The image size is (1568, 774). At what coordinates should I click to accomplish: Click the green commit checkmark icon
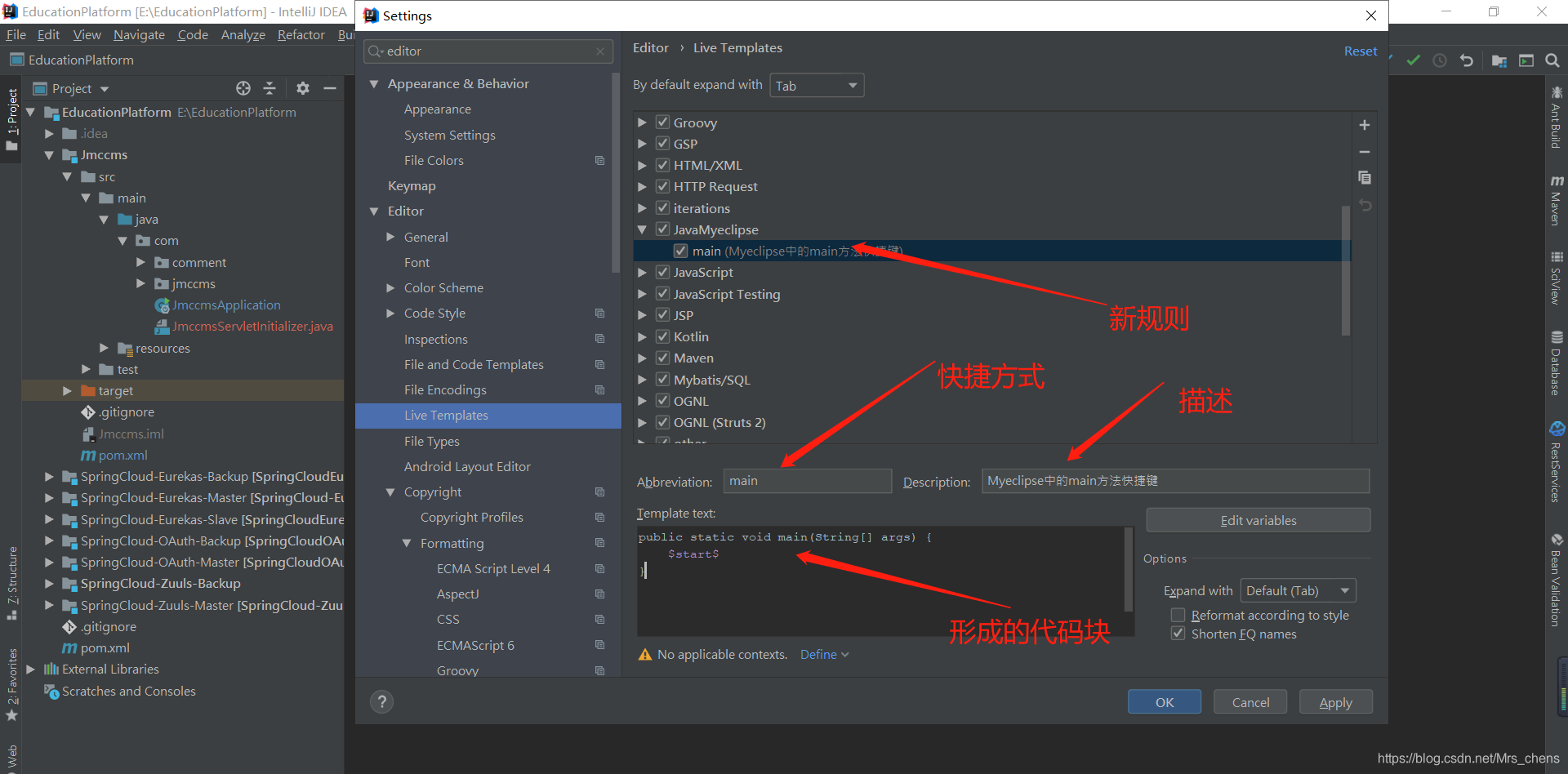(x=1414, y=60)
